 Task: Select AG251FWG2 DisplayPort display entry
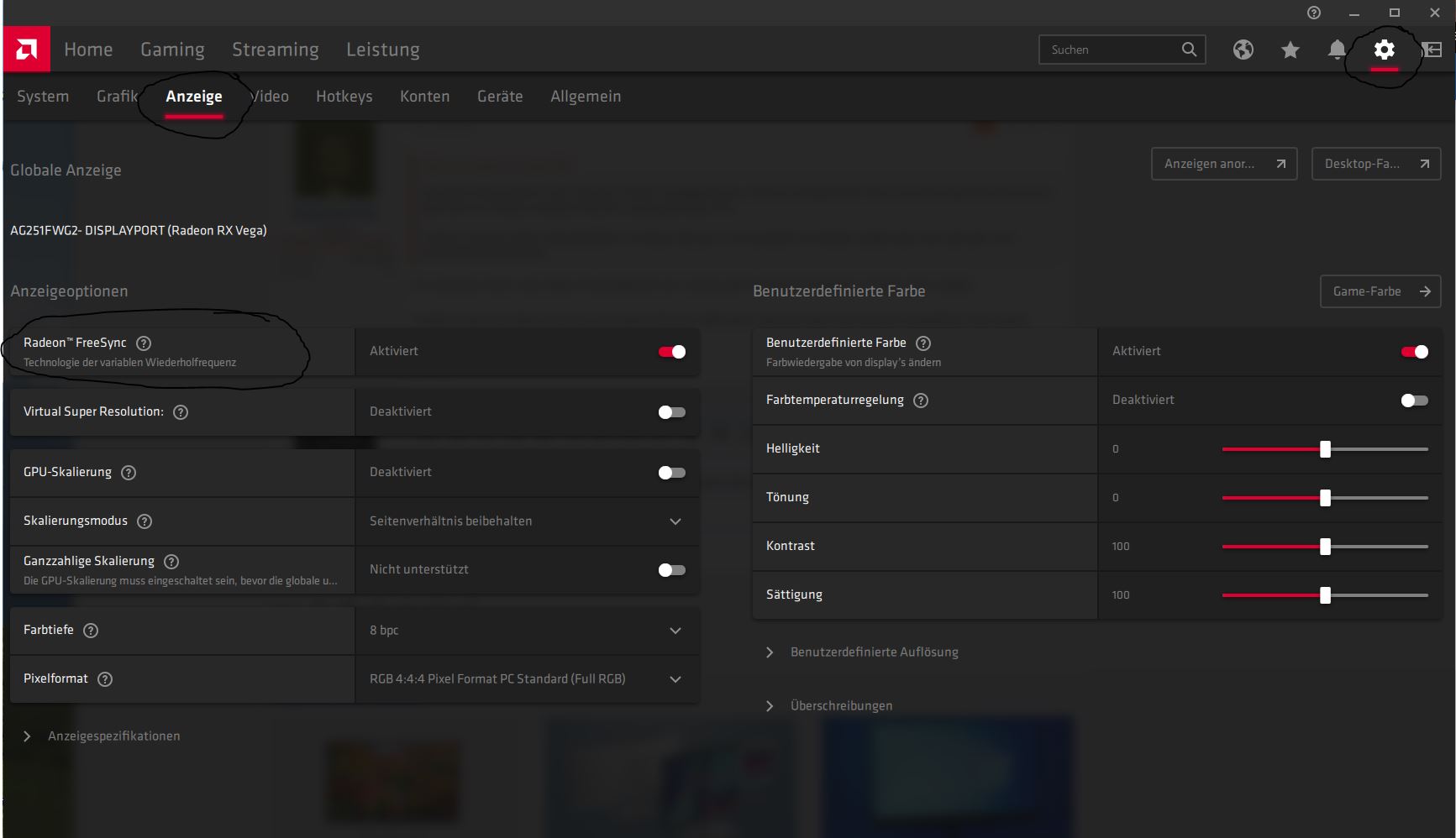(x=139, y=230)
